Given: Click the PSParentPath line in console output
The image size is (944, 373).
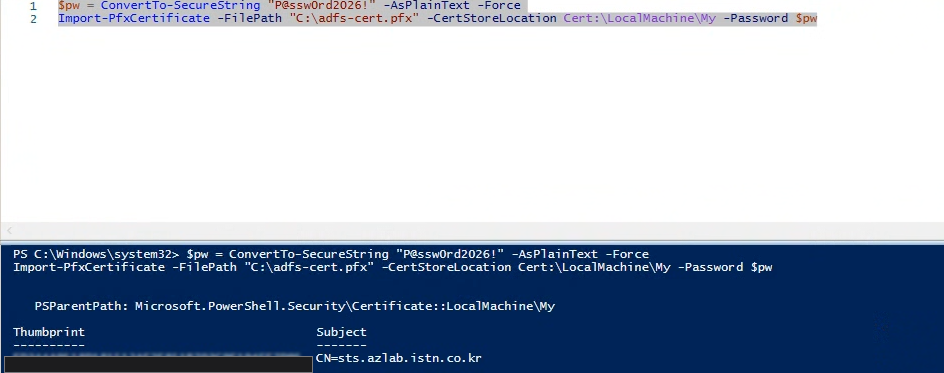Looking at the screenshot, I should pyautogui.click(x=294, y=306).
